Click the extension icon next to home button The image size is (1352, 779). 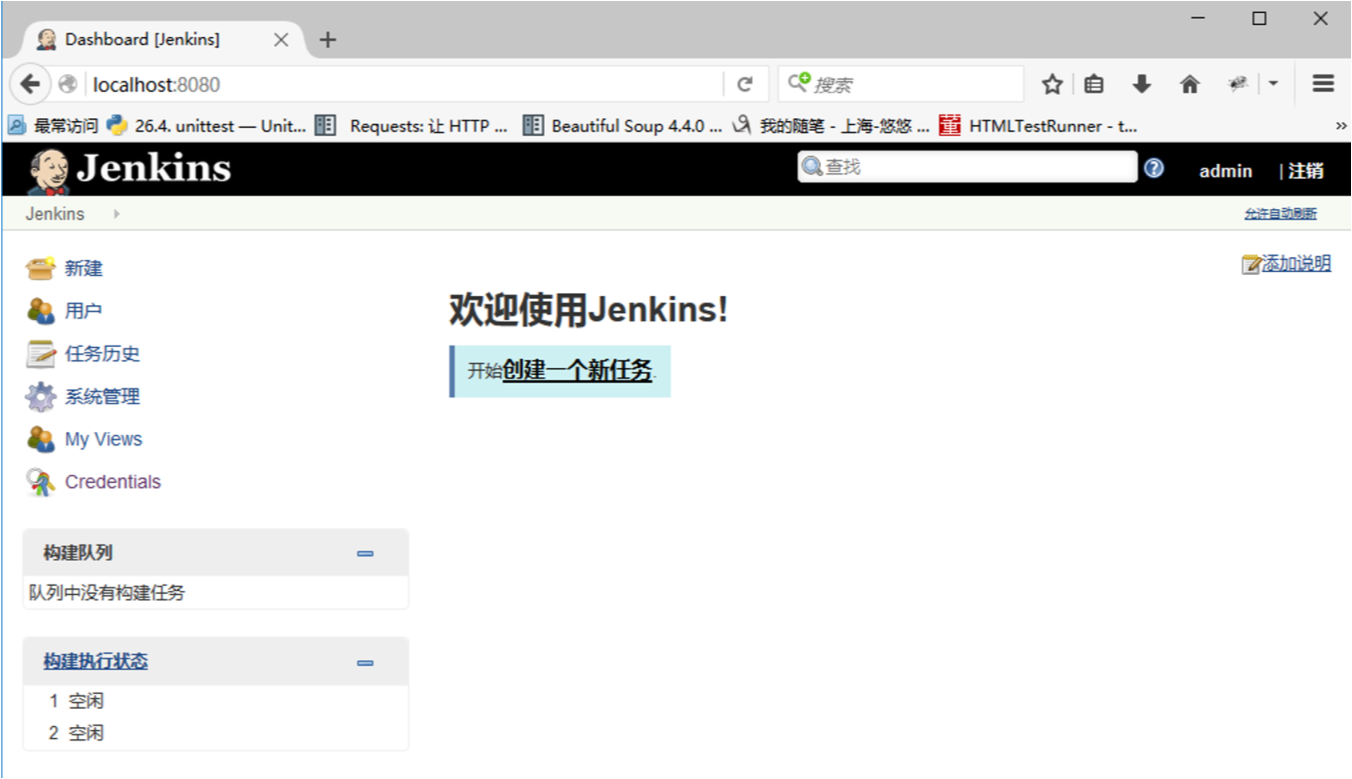pos(1238,85)
